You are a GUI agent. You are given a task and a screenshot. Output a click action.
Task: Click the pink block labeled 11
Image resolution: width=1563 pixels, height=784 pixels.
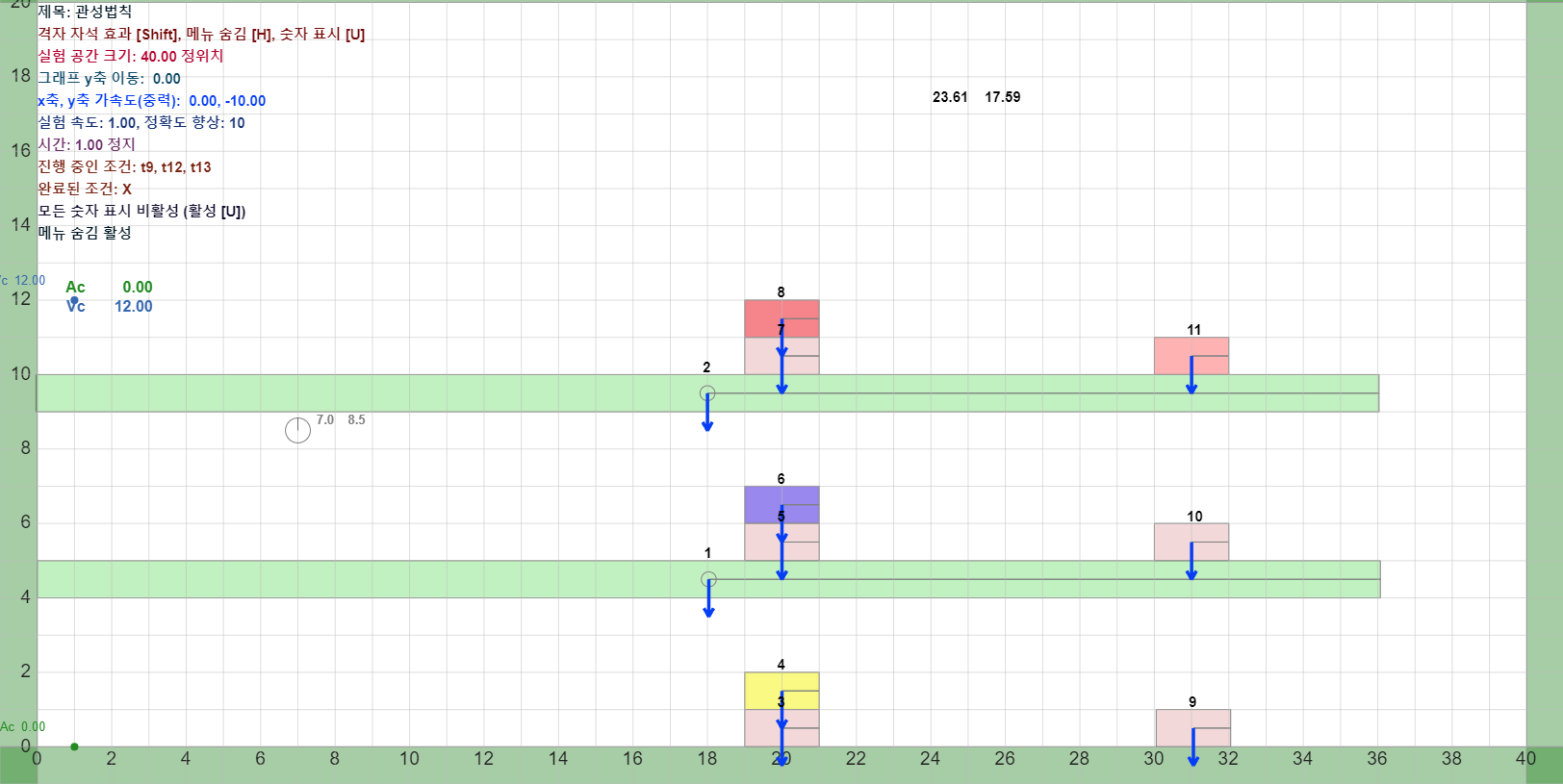pos(1191,356)
